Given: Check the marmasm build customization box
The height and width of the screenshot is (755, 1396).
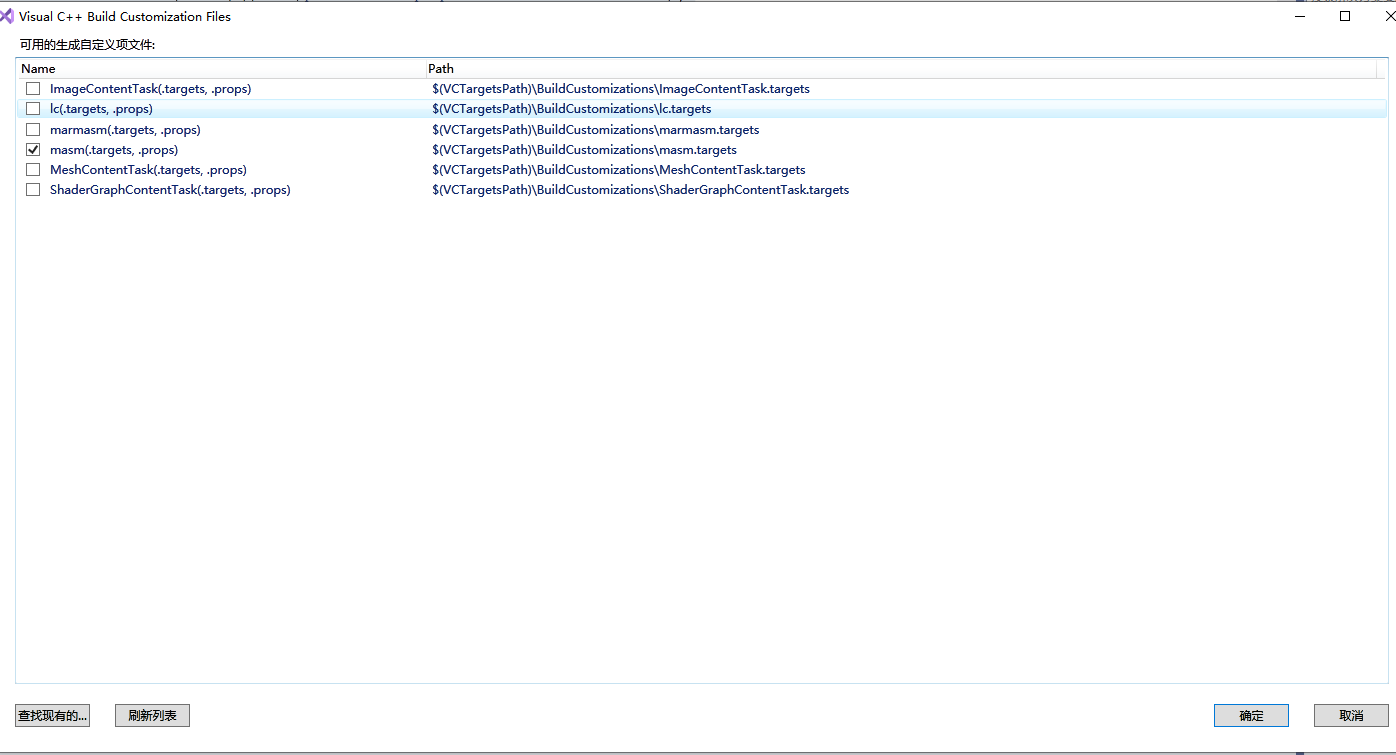Looking at the screenshot, I should point(33,130).
